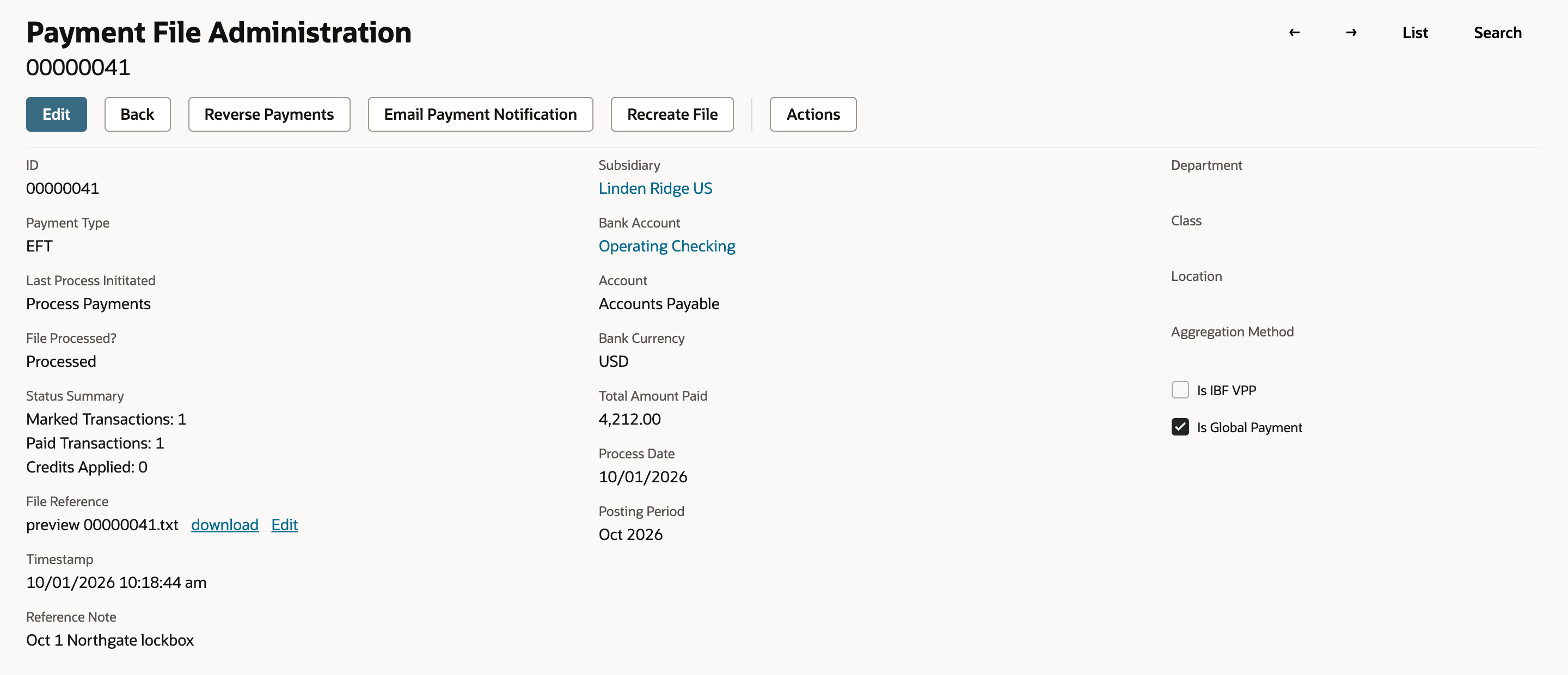
Task: Click the Location label
Action: pos(1196,277)
